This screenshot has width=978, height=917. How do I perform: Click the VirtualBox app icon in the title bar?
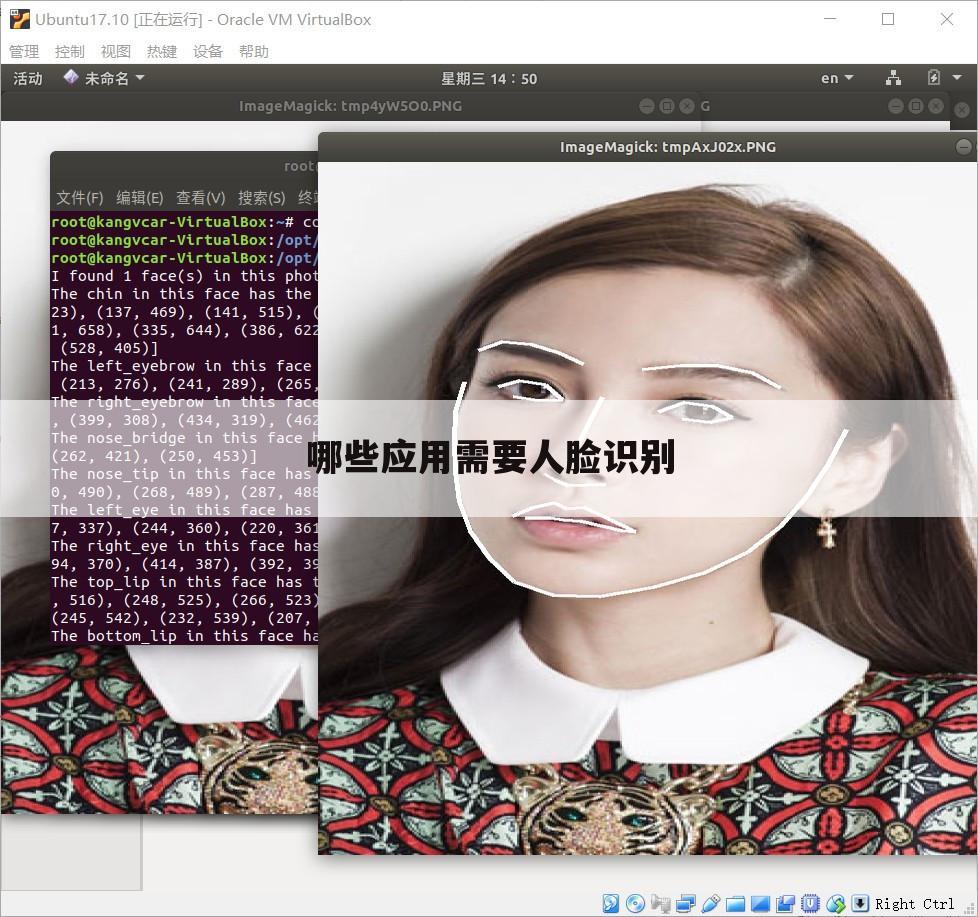click(19, 19)
